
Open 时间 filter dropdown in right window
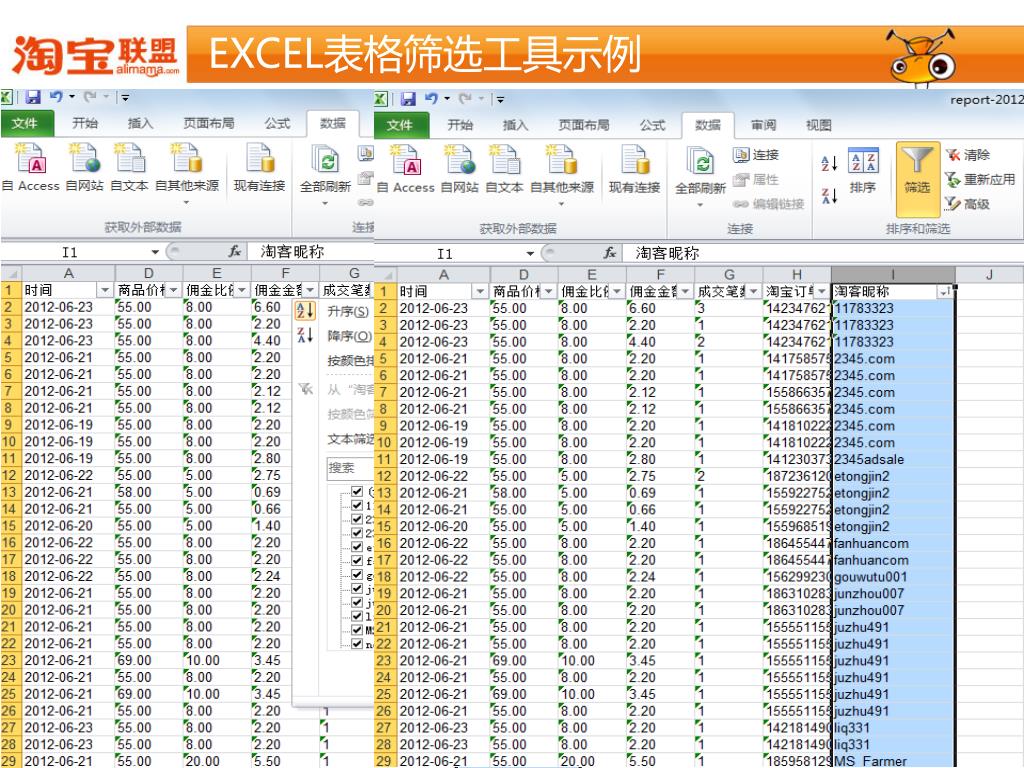click(x=481, y=291)
